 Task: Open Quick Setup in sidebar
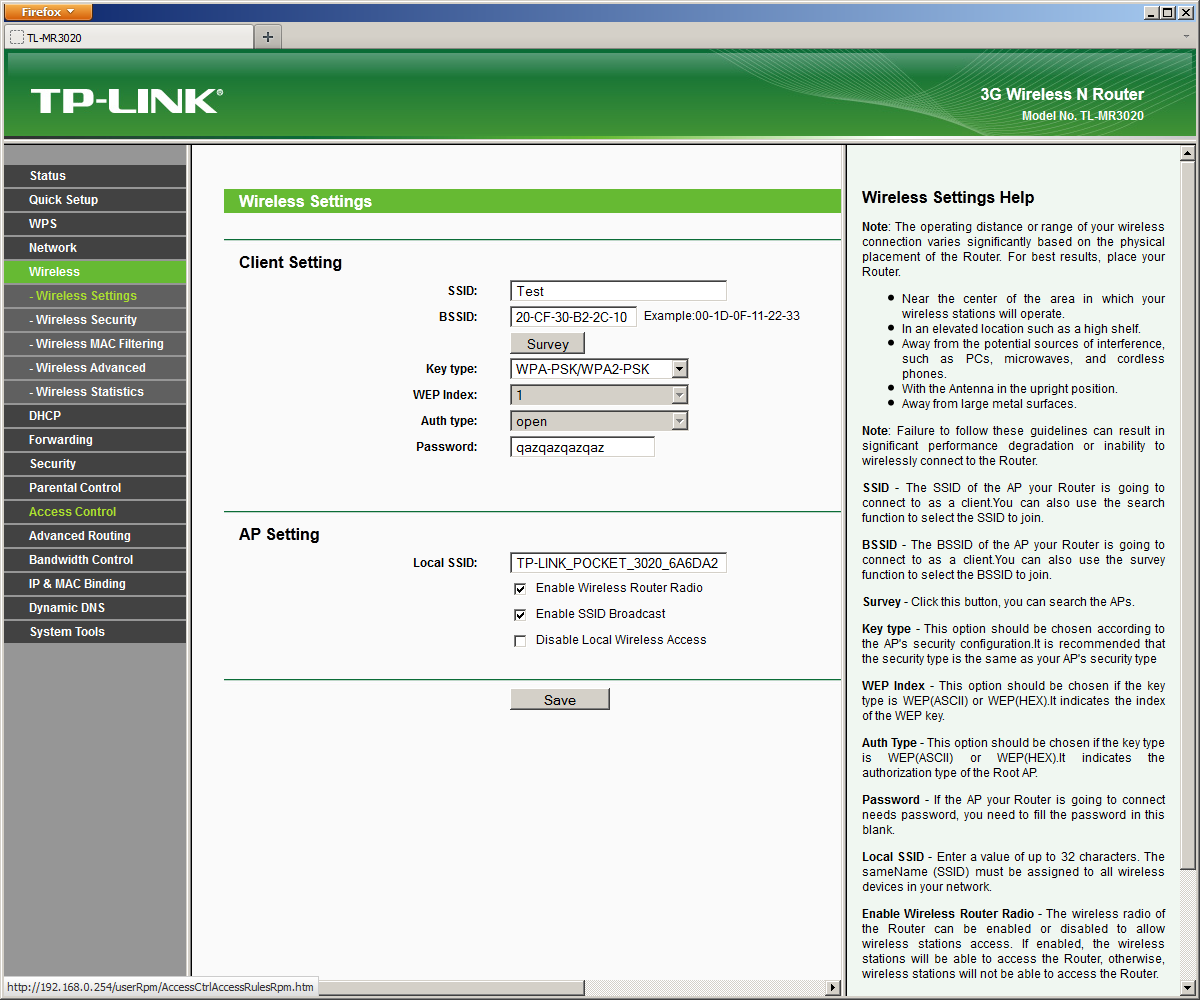click(95, 200)
